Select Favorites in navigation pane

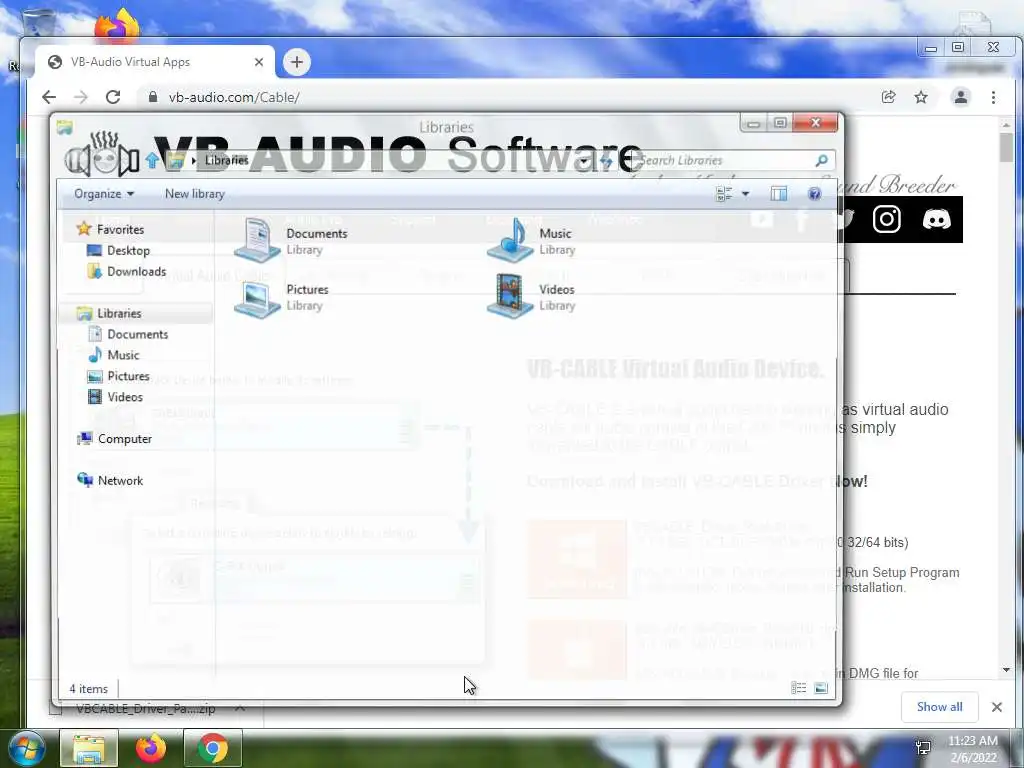120,229
